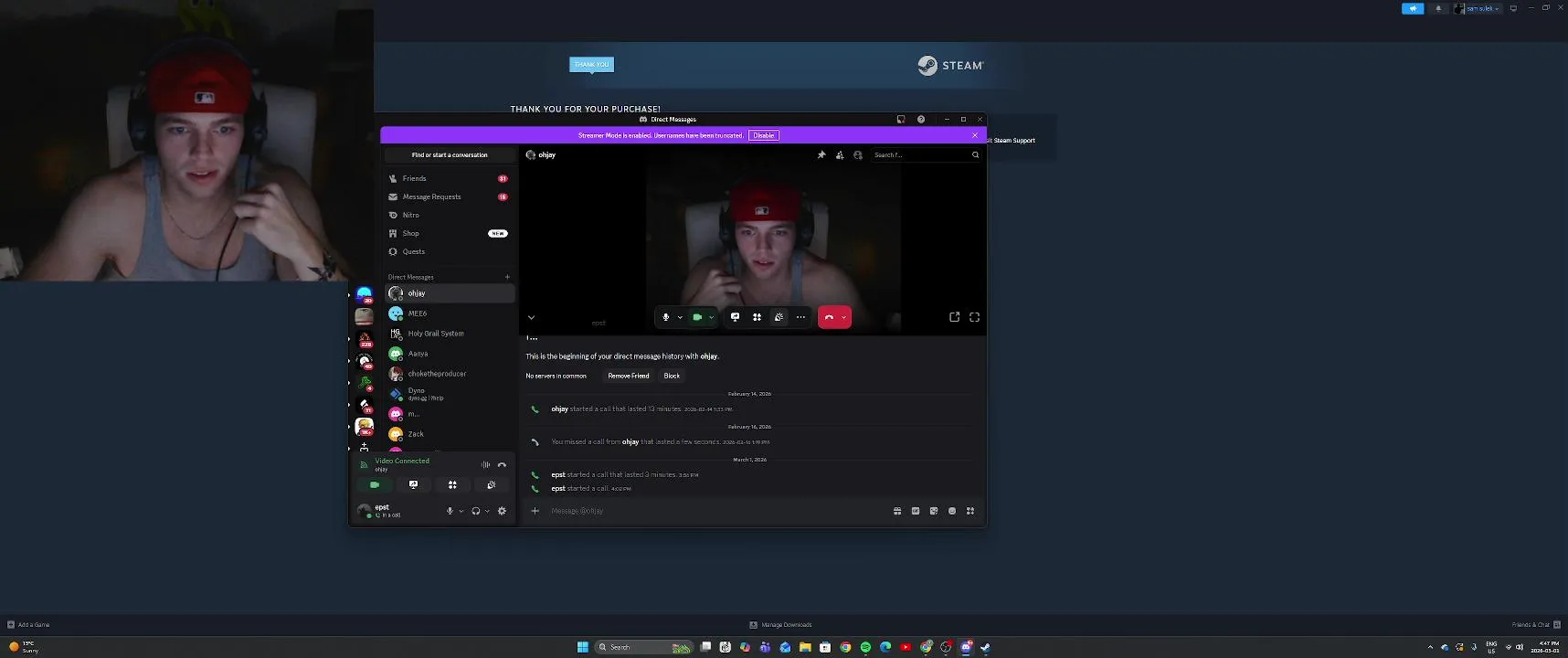Remove ohjay as a friend

click(629, 376)
